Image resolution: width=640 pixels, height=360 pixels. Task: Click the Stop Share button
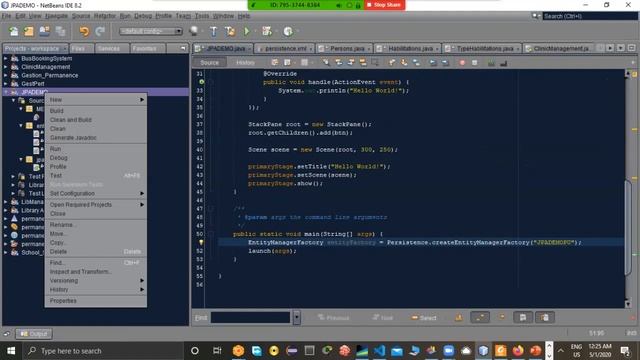[x=384, y=5]
